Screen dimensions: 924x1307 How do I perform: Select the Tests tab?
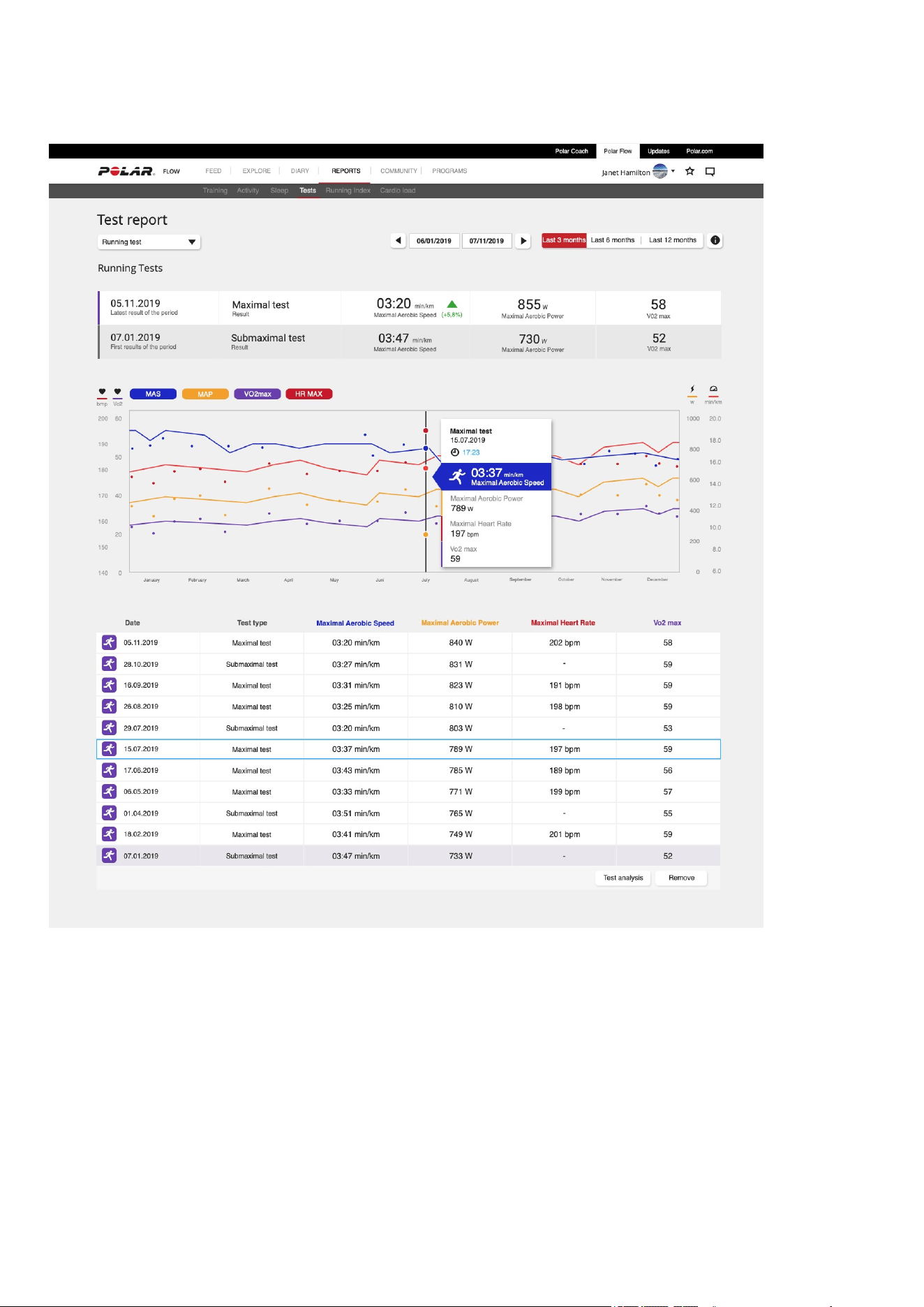coord(308,191)
